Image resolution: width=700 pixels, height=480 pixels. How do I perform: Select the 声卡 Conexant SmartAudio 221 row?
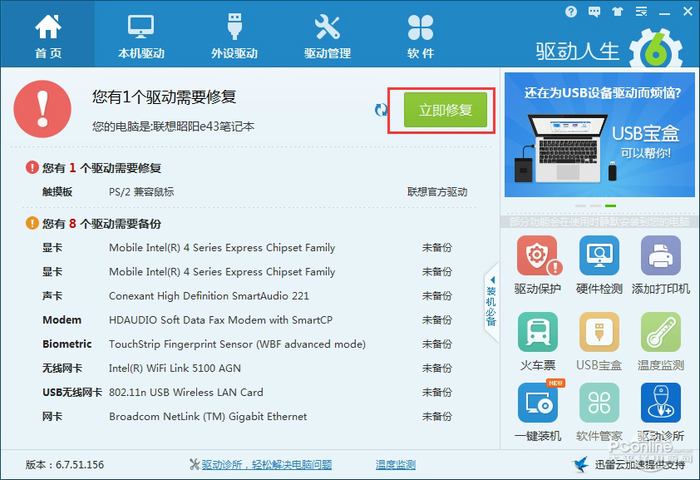click(247, 296)
